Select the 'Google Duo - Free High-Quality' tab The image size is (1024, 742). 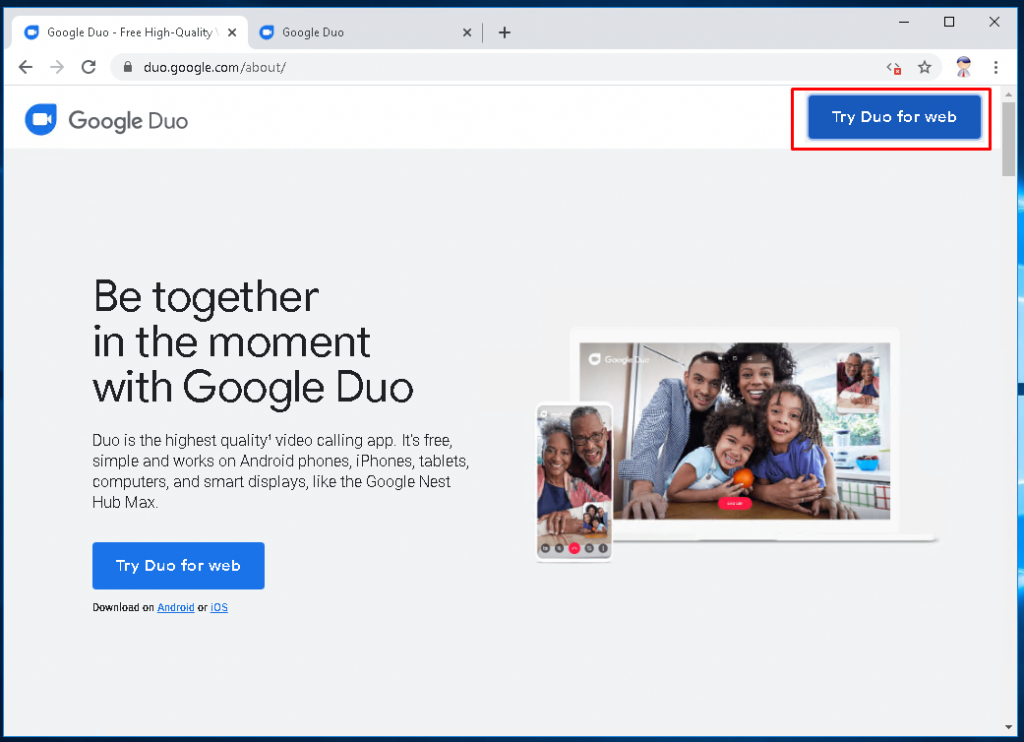[130, 32]
